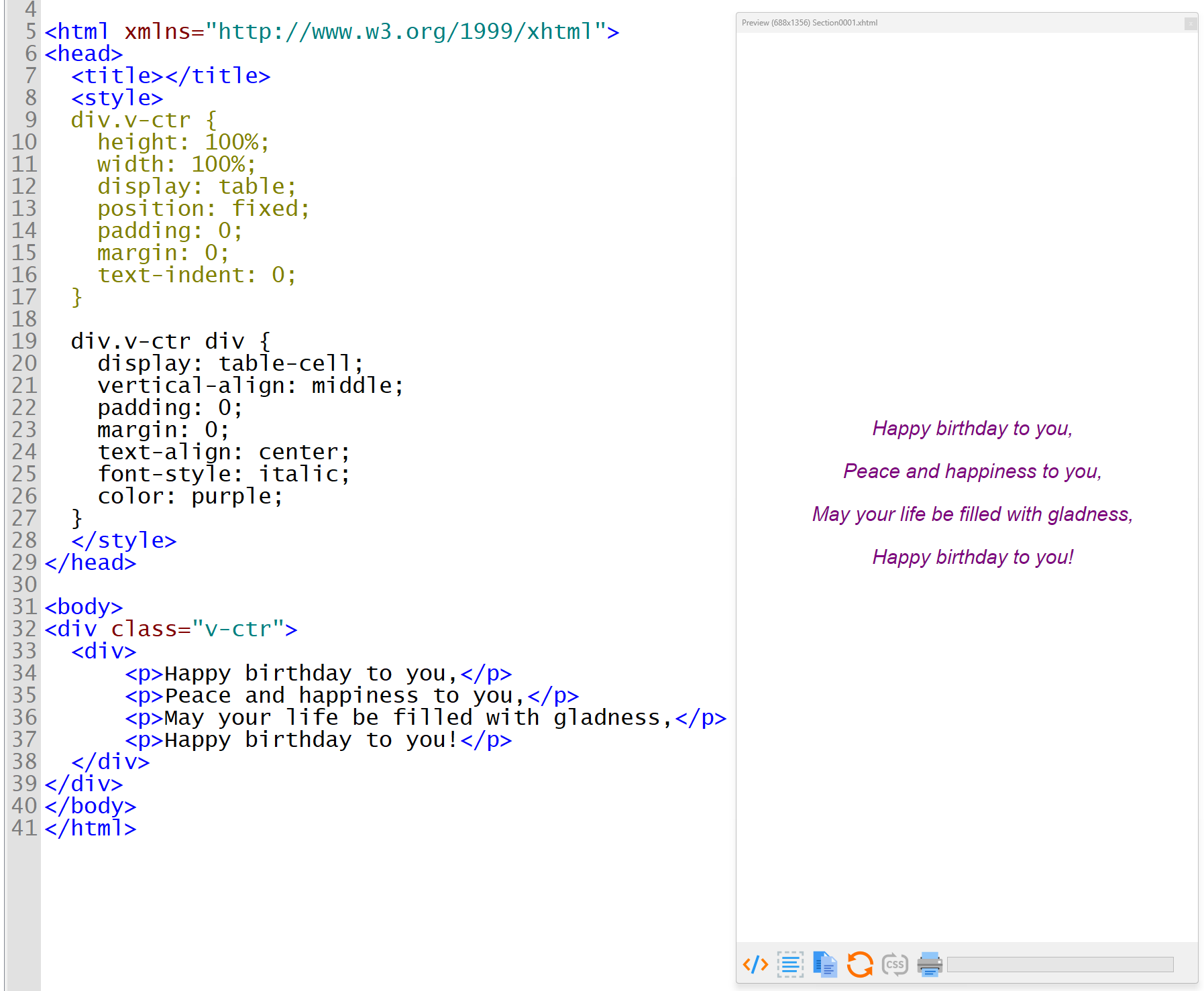Click the closing brace on line 17

77,297
